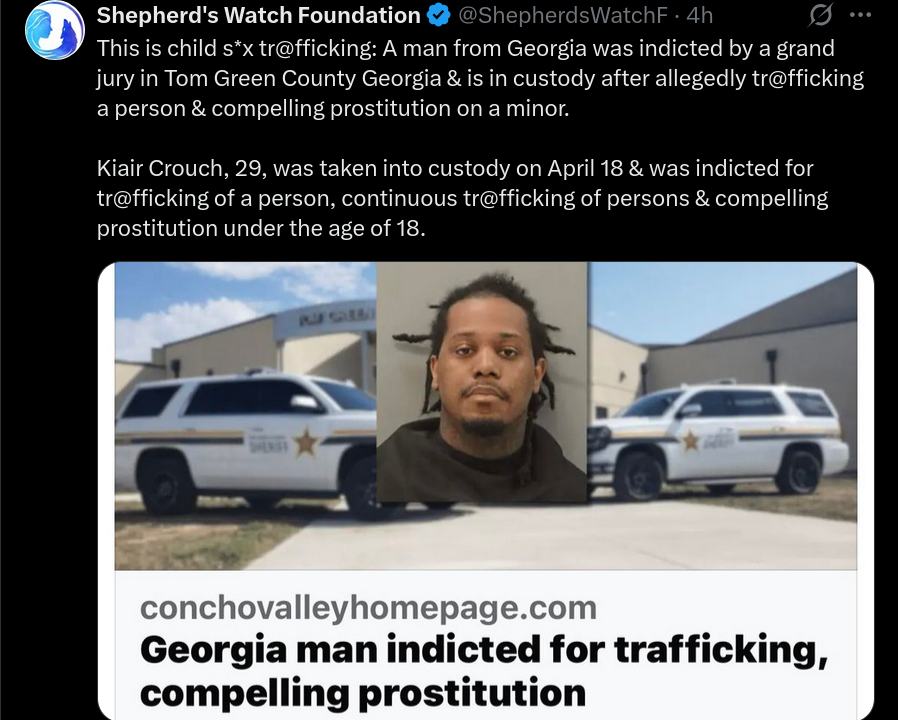Open the @ShepherdsWatchF handle link

click(563, 15)
